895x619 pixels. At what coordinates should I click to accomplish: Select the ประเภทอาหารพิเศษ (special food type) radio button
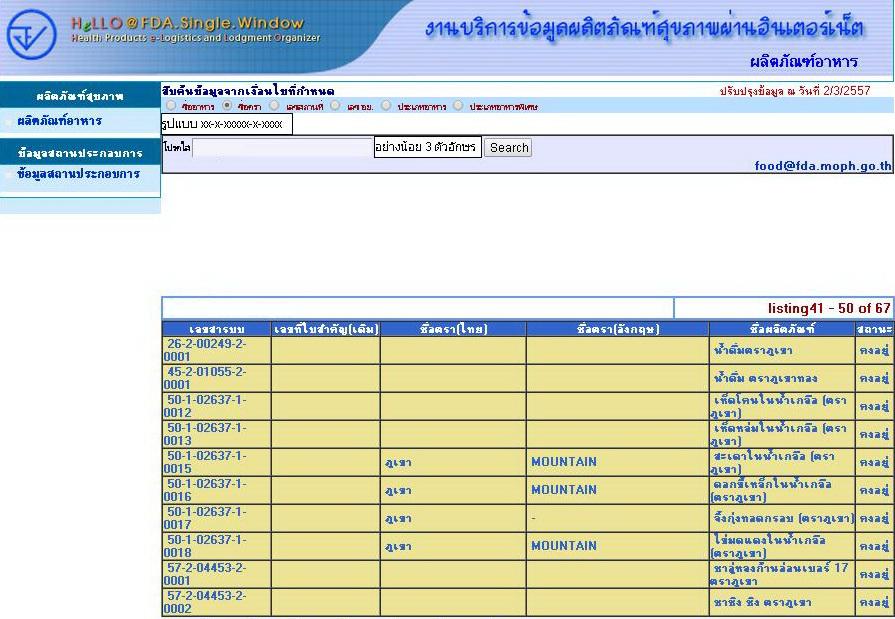[x=458, y=106]
